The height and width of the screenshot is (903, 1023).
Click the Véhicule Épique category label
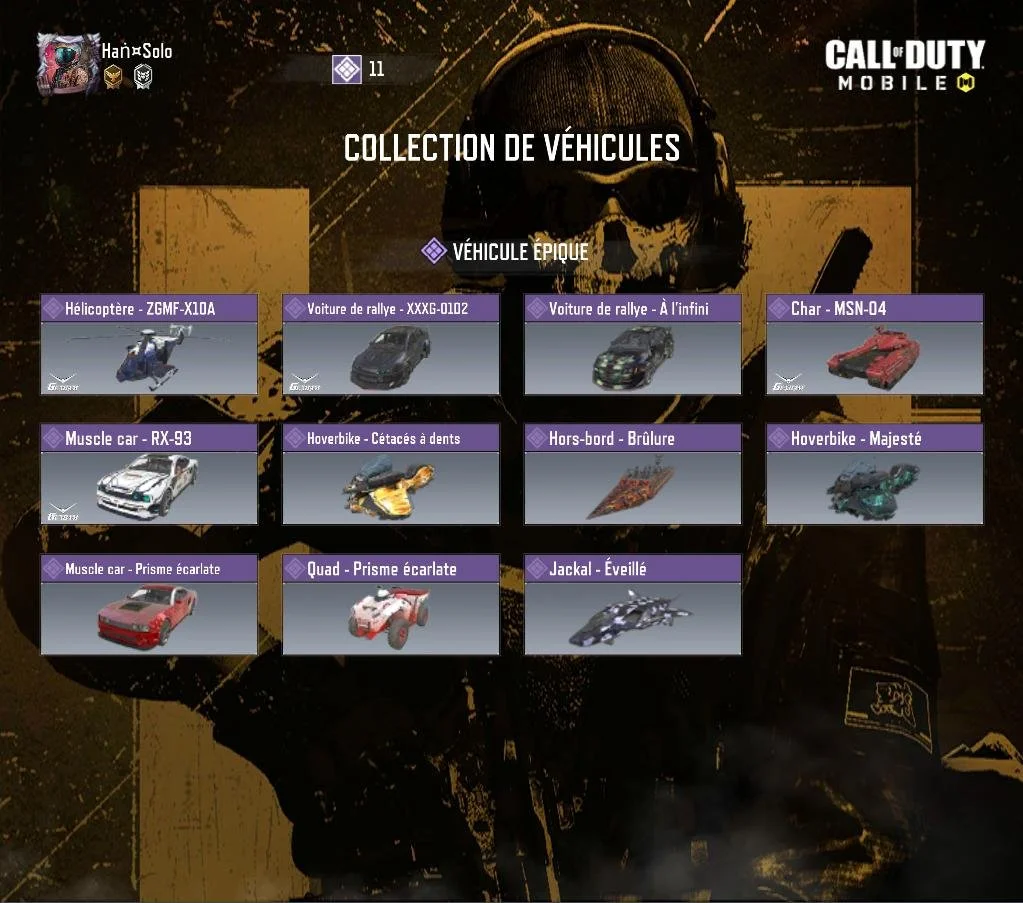tap(521, 251)
